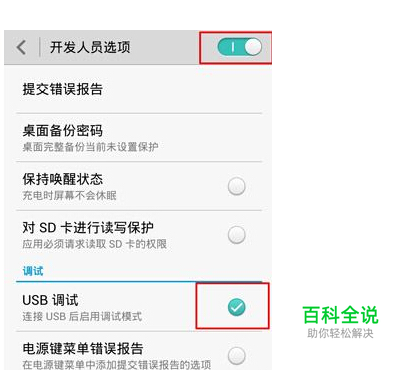Click the 助你轻松解决 tagline text
The image size is (419, 370).
340,333
